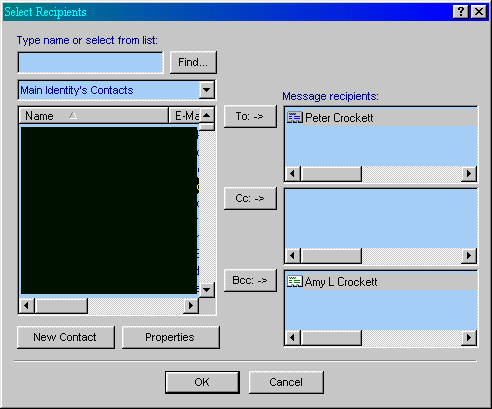Open contact Properties button

point(170,337)
